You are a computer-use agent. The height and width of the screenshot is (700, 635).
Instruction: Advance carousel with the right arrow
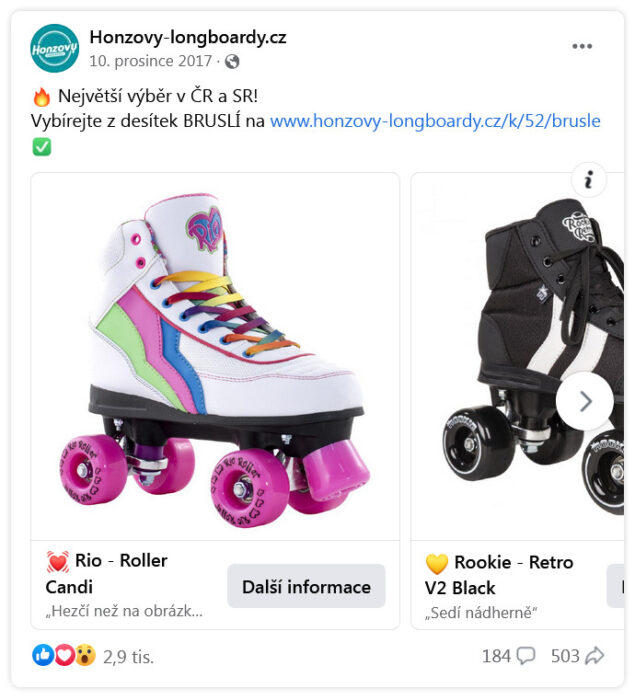click(x=585, y=401)
